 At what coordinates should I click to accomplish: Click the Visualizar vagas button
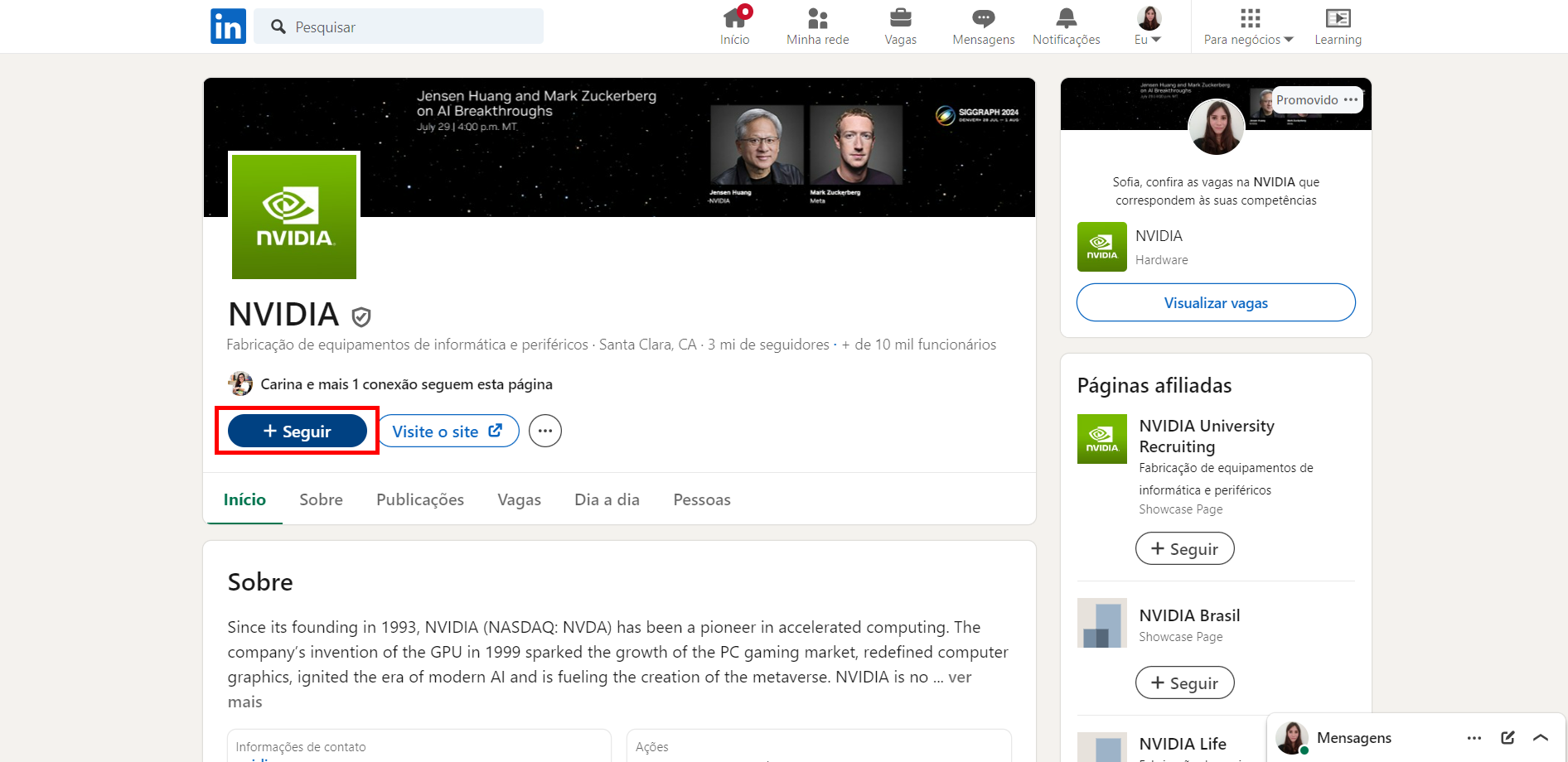point(1216,302)
